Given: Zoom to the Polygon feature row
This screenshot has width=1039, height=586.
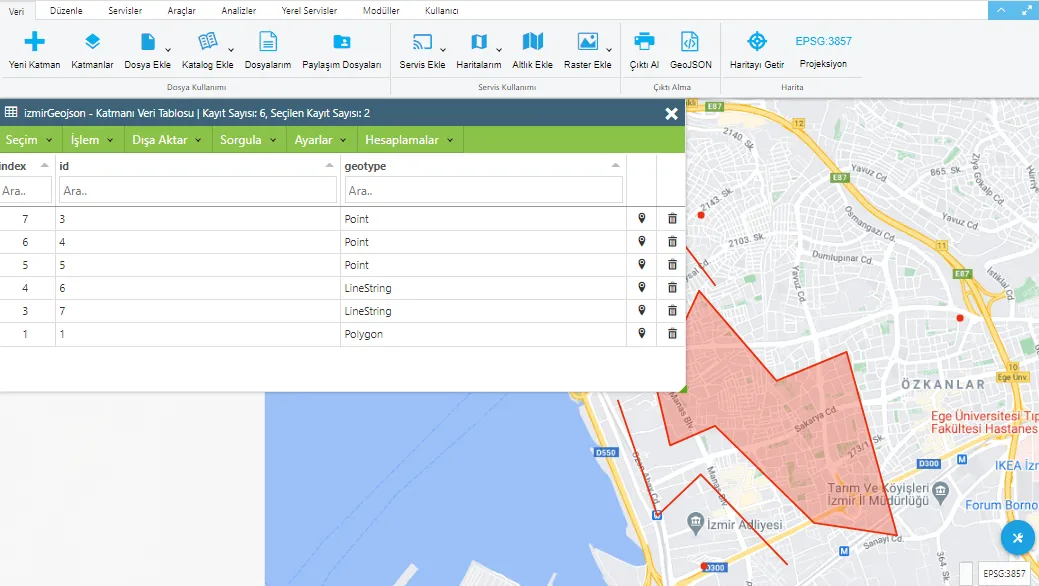Looking at the screenshot, I should 641,333.
